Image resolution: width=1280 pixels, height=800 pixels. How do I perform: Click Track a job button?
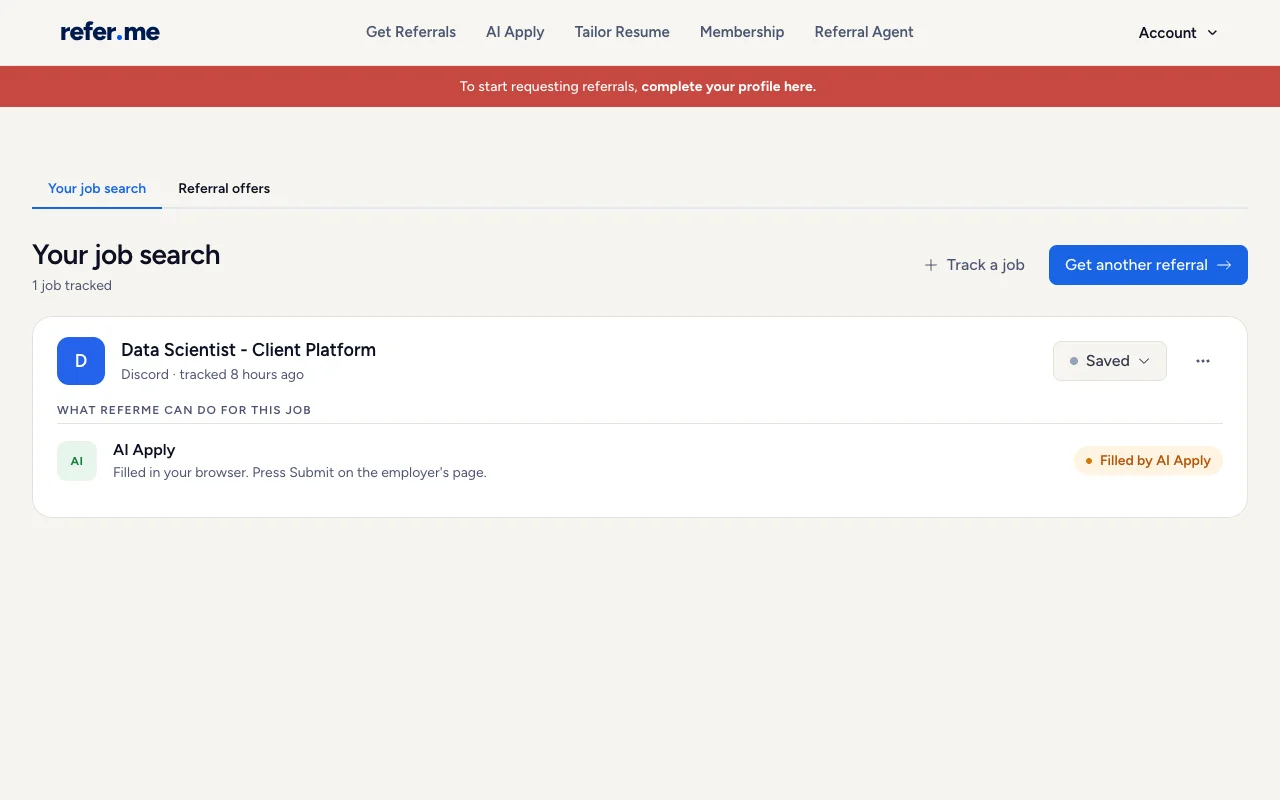(974, 265)
